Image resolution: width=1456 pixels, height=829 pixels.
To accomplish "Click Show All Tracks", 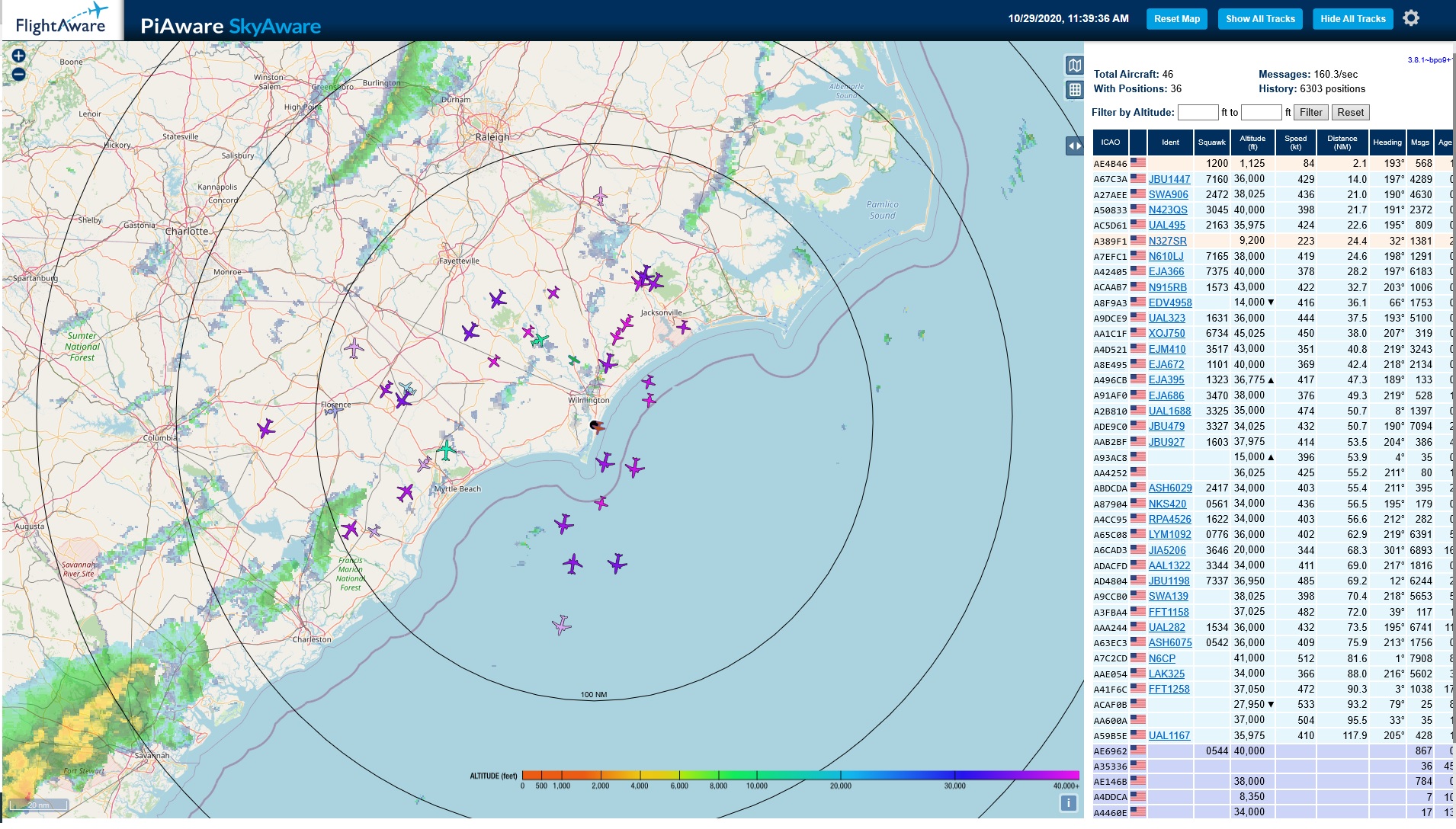I will [x=1260, y=19].
